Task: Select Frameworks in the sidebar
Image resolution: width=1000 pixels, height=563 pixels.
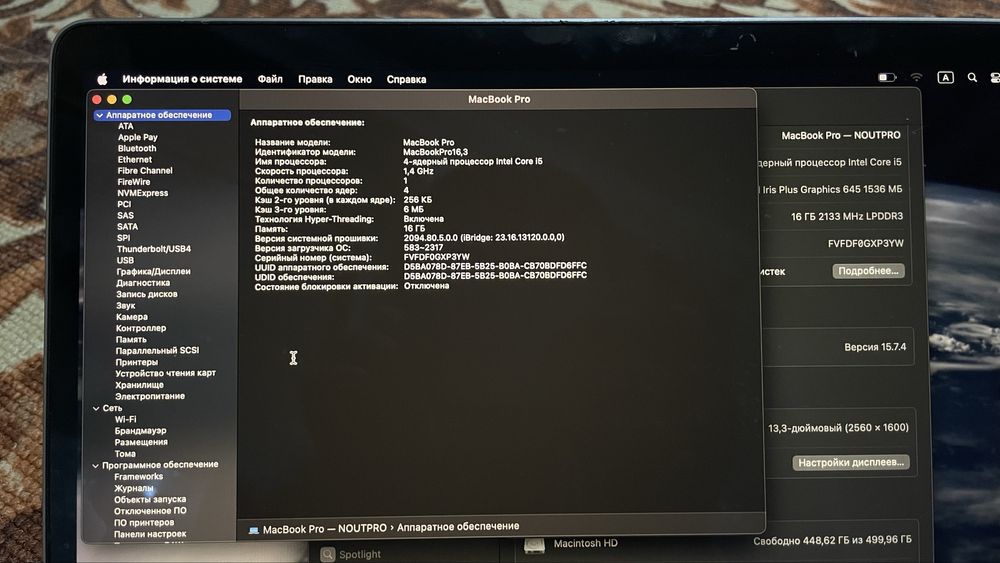Action: click(138, 477)
